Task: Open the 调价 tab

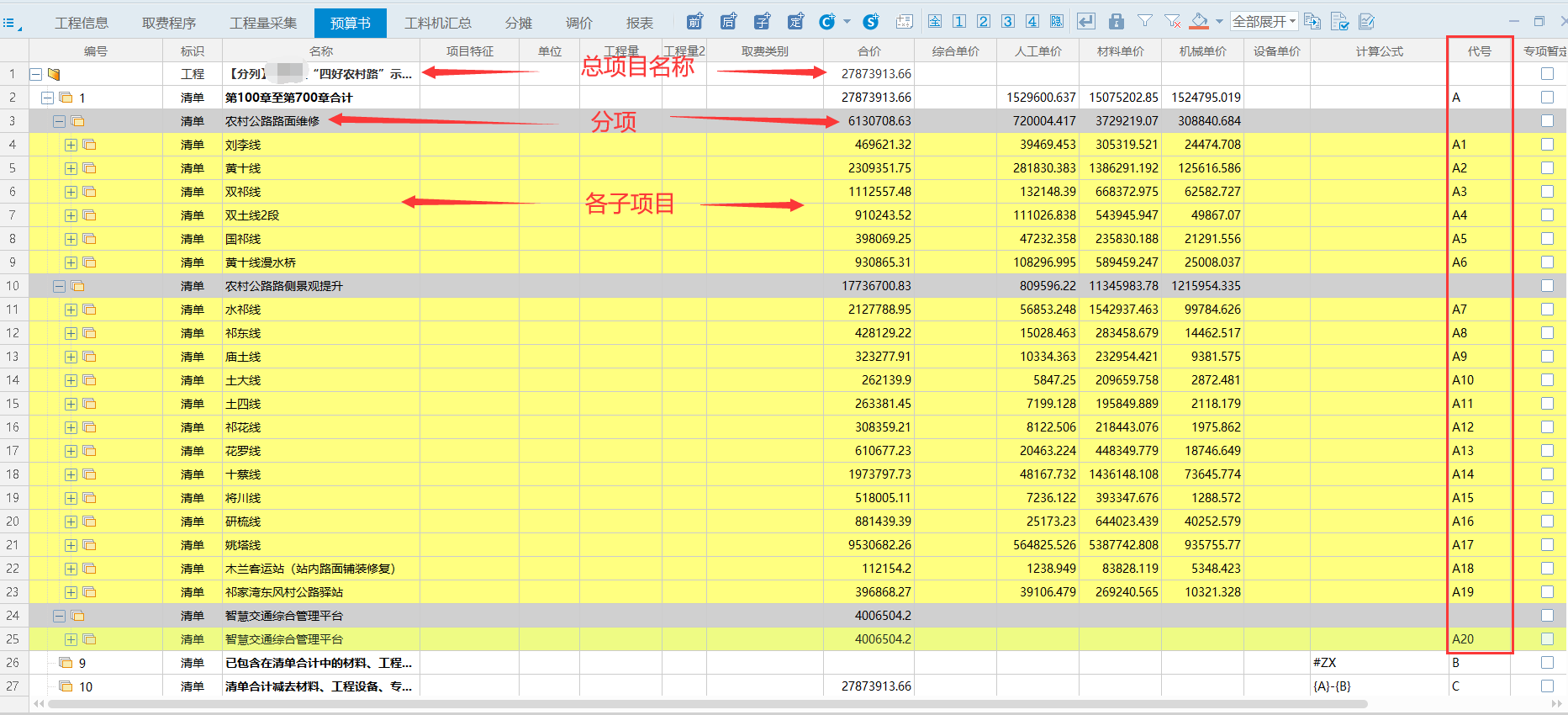Action: (579, 23)
